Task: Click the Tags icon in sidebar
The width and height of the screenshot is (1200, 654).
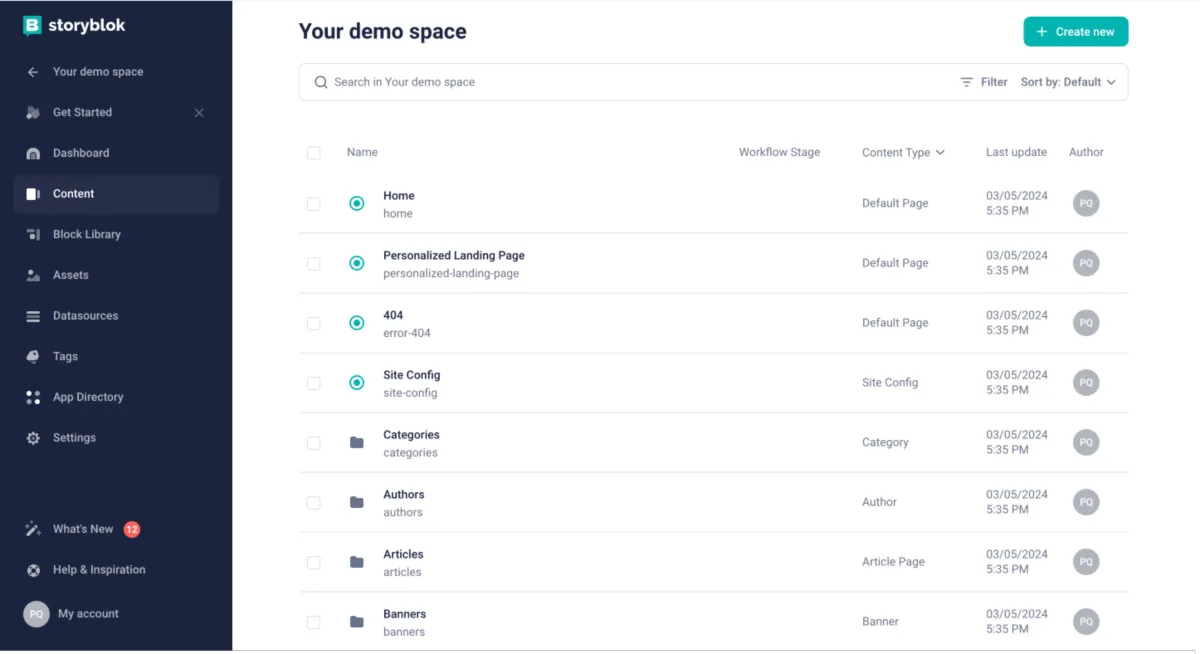Action: pos(33,356)
